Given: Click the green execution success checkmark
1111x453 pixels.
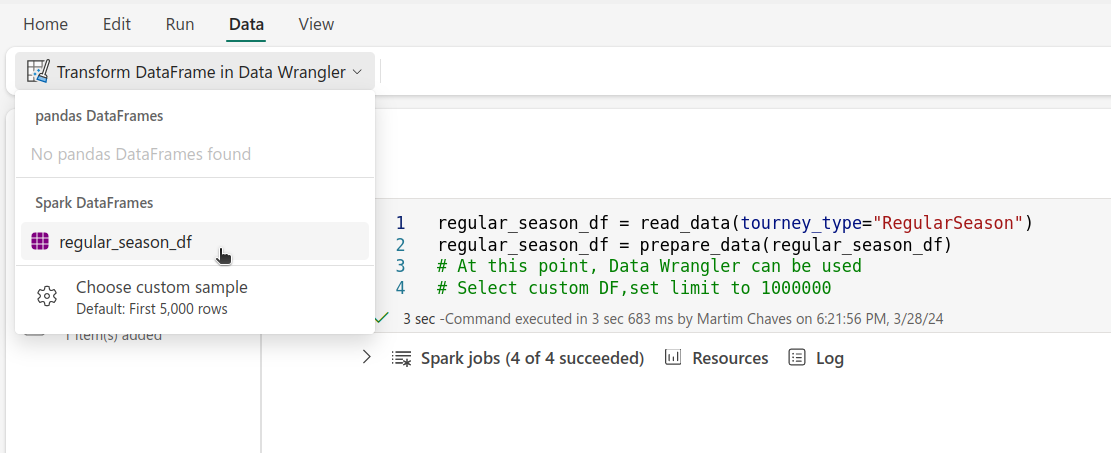Looking at the screenshot, I should (382, 318).
